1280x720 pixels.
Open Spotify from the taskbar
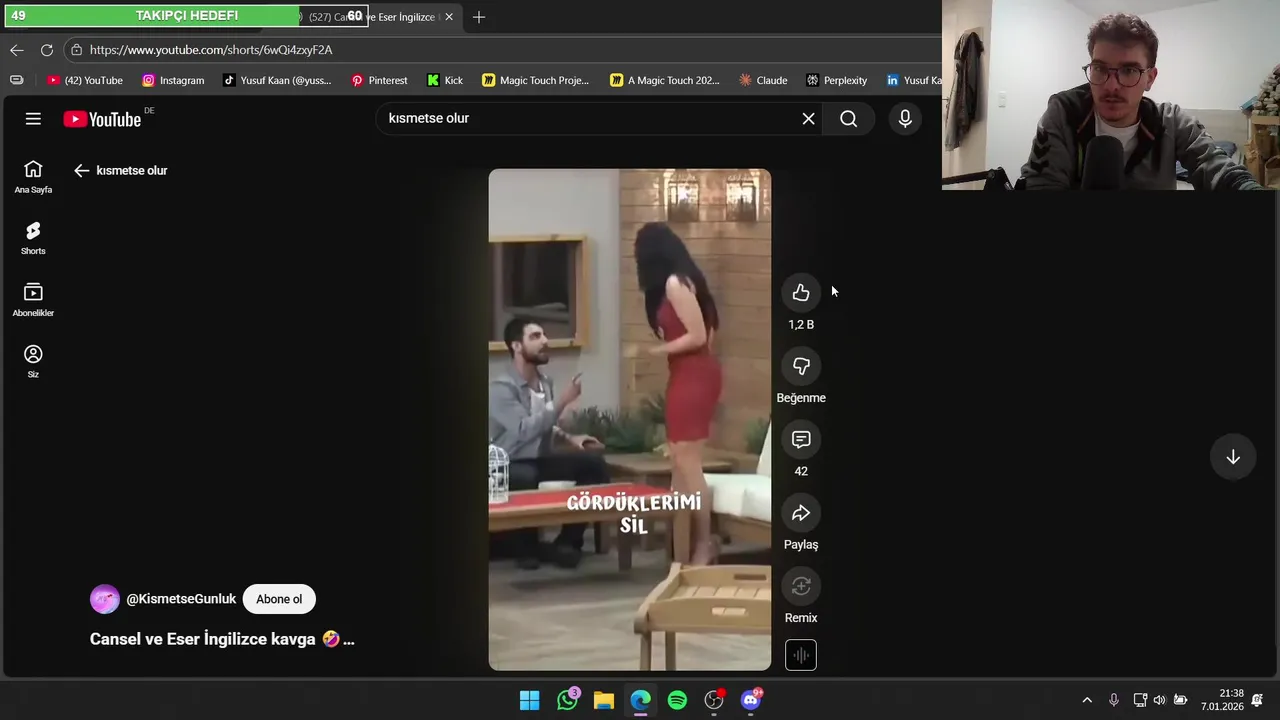tap(677, 700)
